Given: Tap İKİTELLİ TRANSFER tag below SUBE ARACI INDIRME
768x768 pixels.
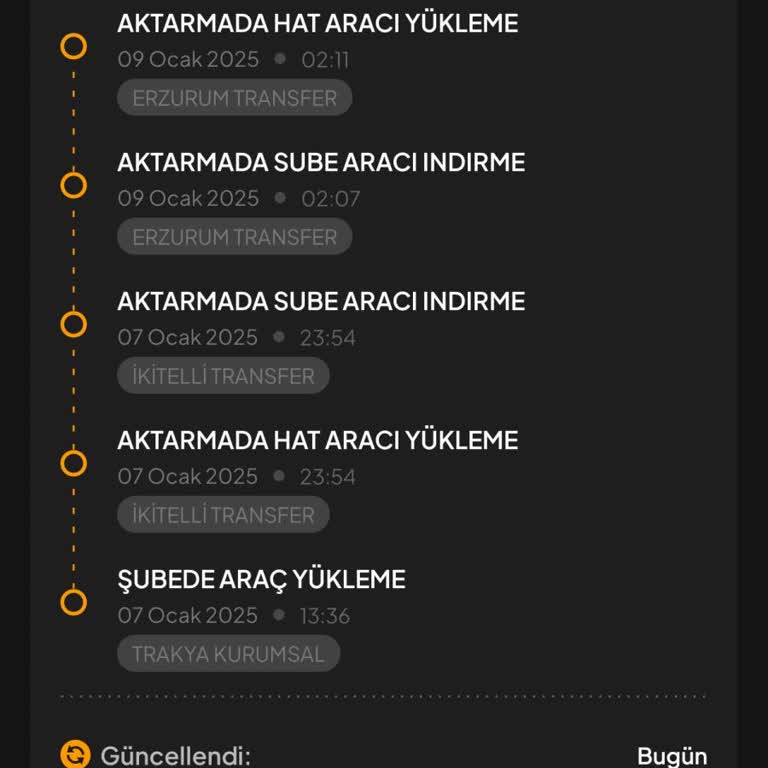Looking at the screenshot, I should click(223, 376).
